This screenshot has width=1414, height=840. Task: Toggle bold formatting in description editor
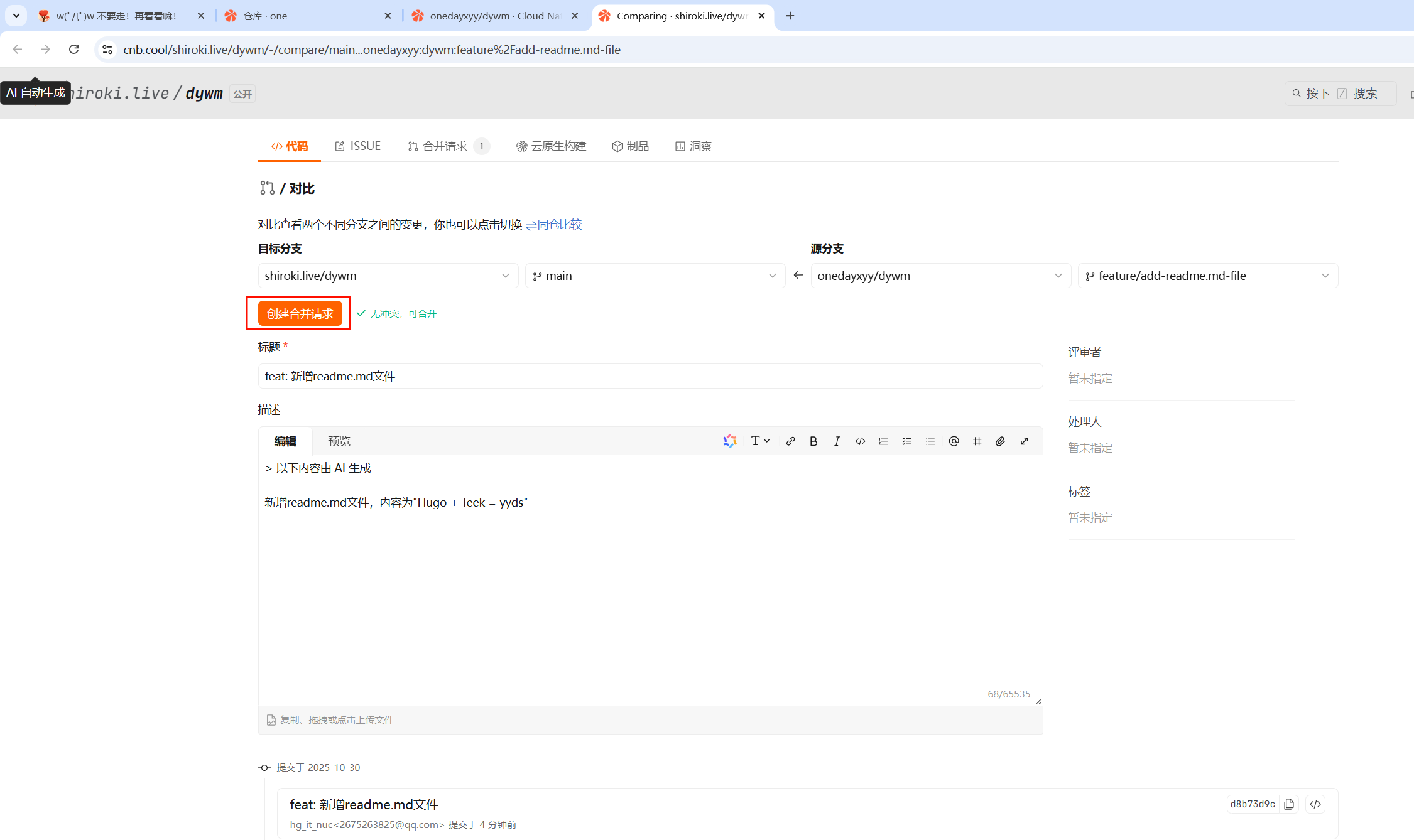pos(813,441)
